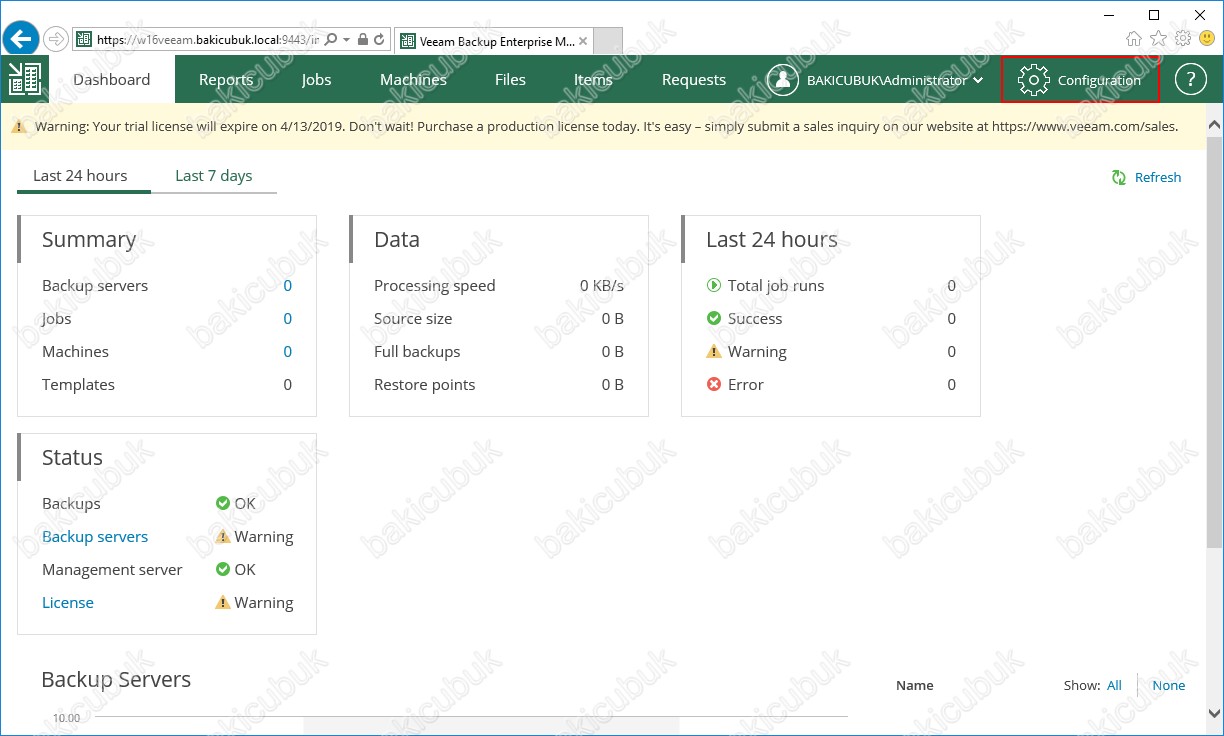Image resolution: width=1224 pixels, height=736 pixels.
Task: Switch to the Last 7 days tab
Action: (x=214, y=176)
